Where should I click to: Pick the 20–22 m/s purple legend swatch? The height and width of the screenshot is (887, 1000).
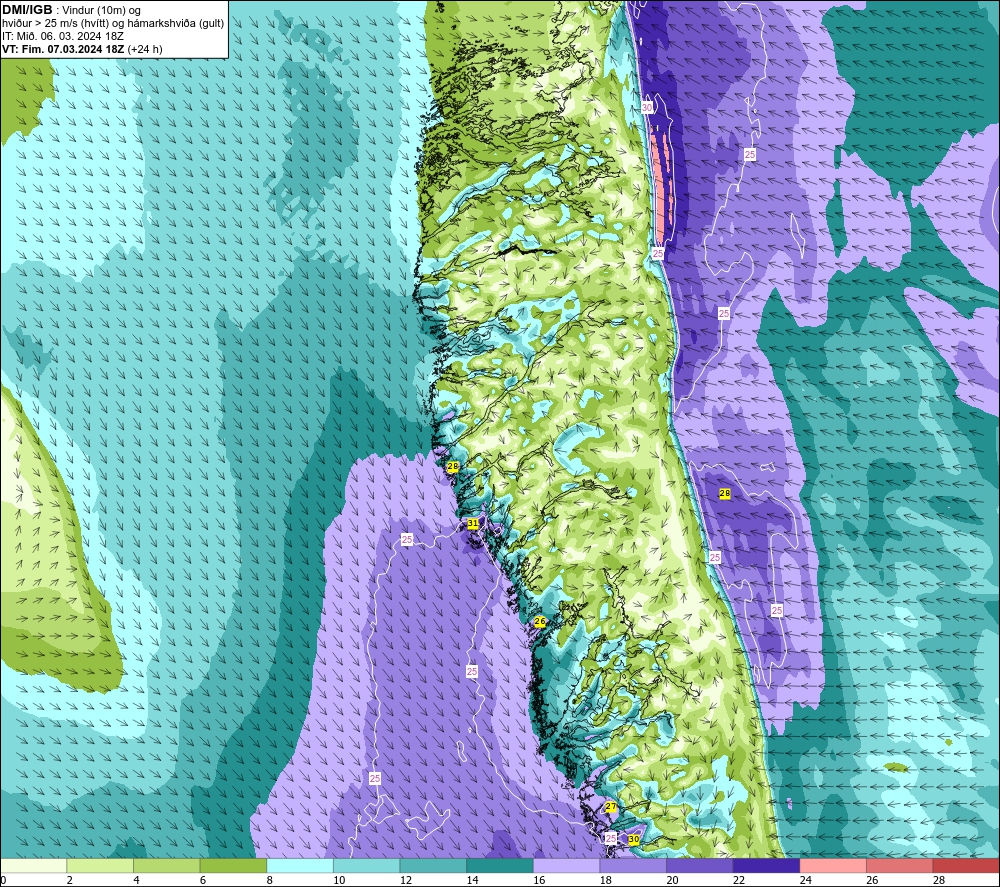point(700,866)
